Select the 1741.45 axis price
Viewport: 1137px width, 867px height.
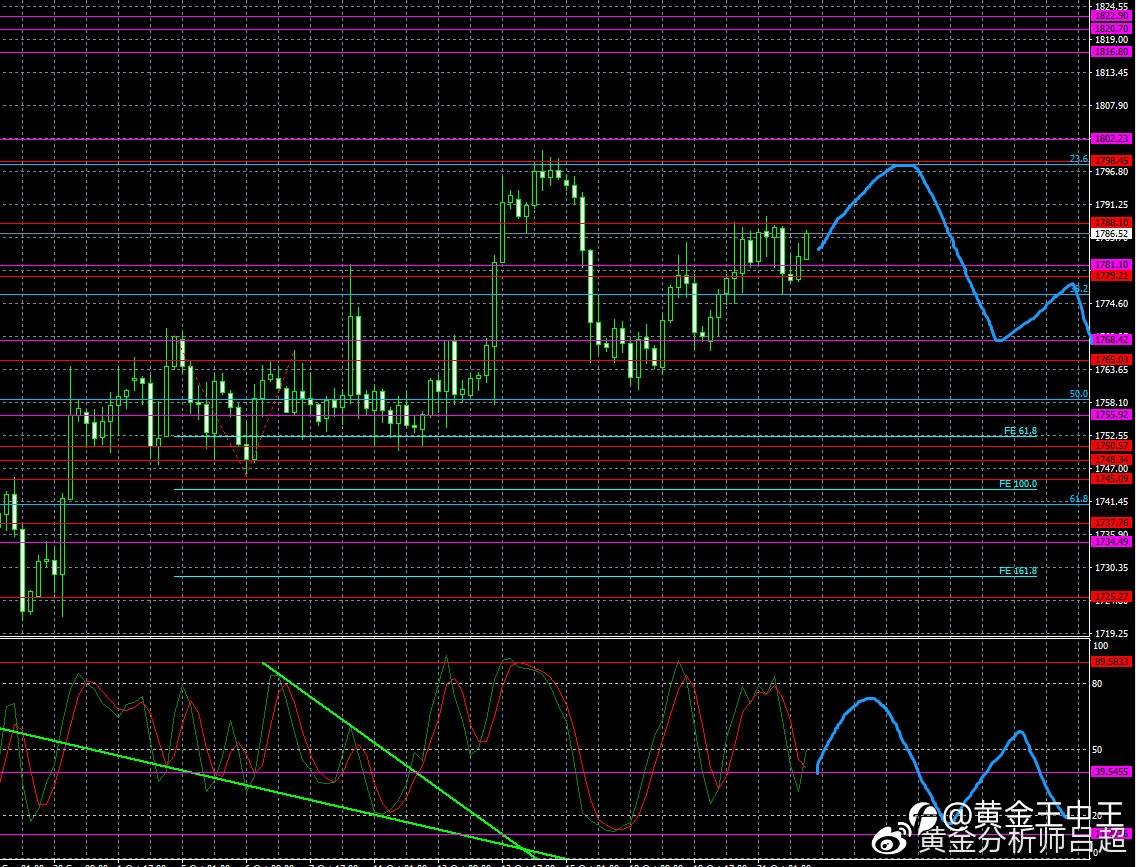point(1111,502)
